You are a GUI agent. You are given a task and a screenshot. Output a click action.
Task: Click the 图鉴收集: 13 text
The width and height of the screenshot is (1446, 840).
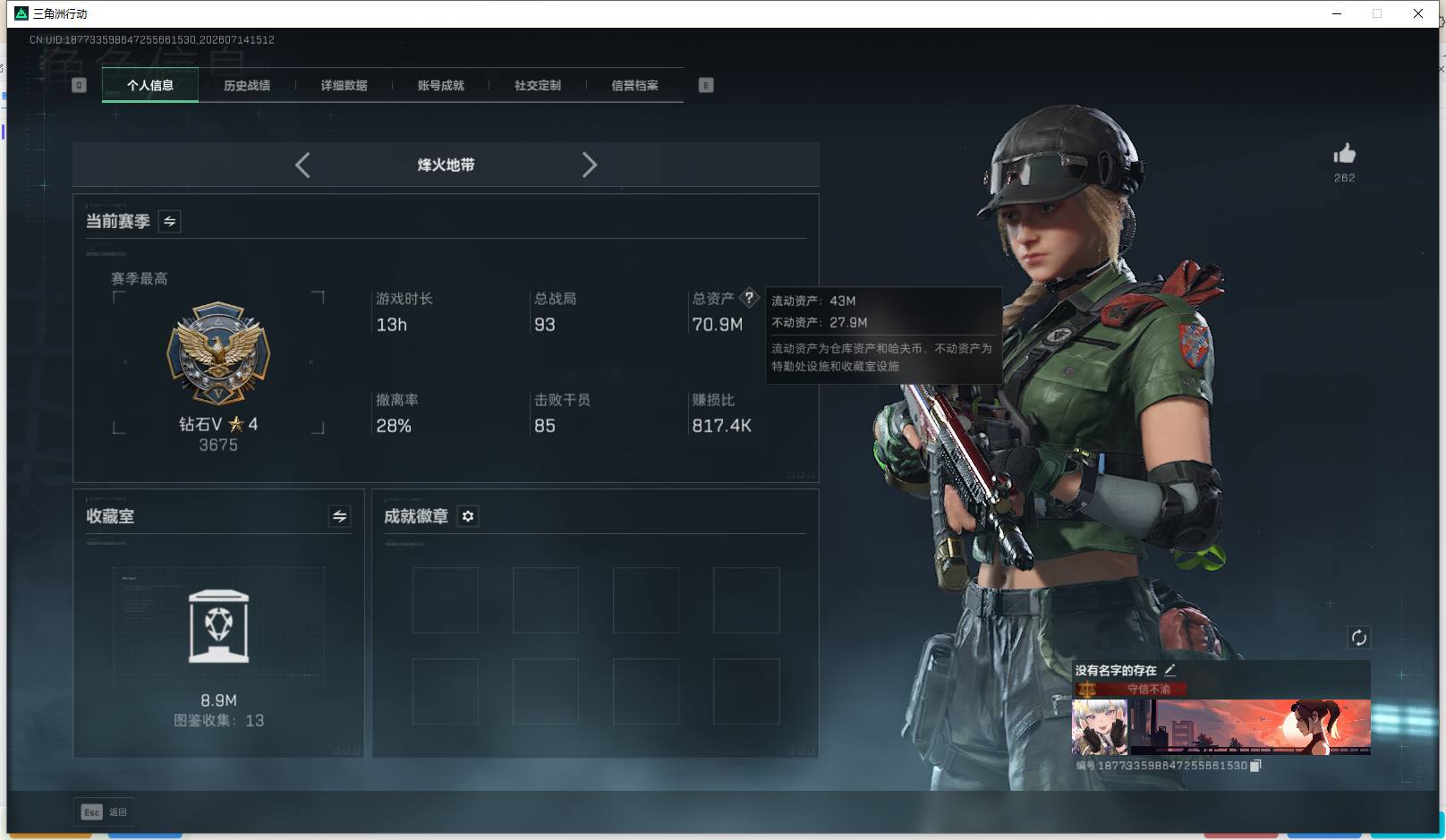point(218,720)
